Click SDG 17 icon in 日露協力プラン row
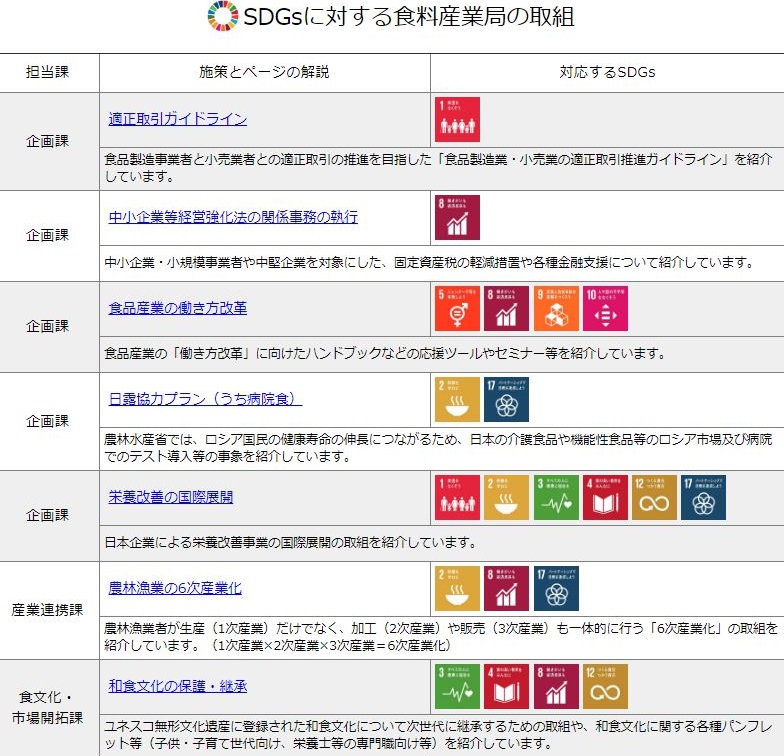Image resolution: width=784 pixels, height=756 pixels. (x=506, y=400)
